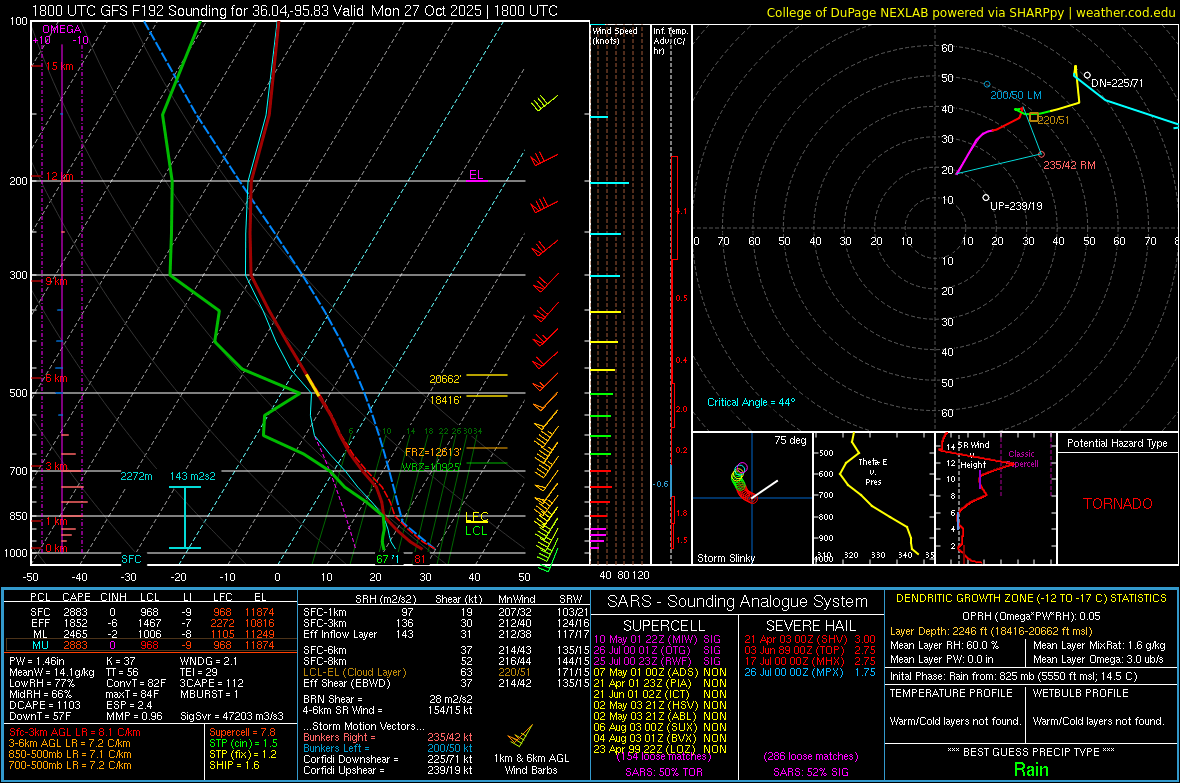
Task: Click the red TORNADO hazard text
Action: (1118, 504)
